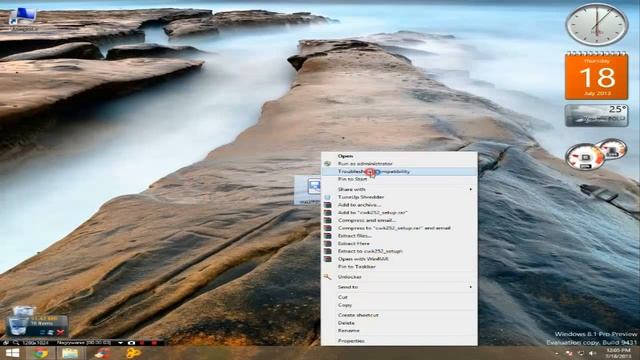Choose Extract Here
The image size is (640, 360).
399,244
